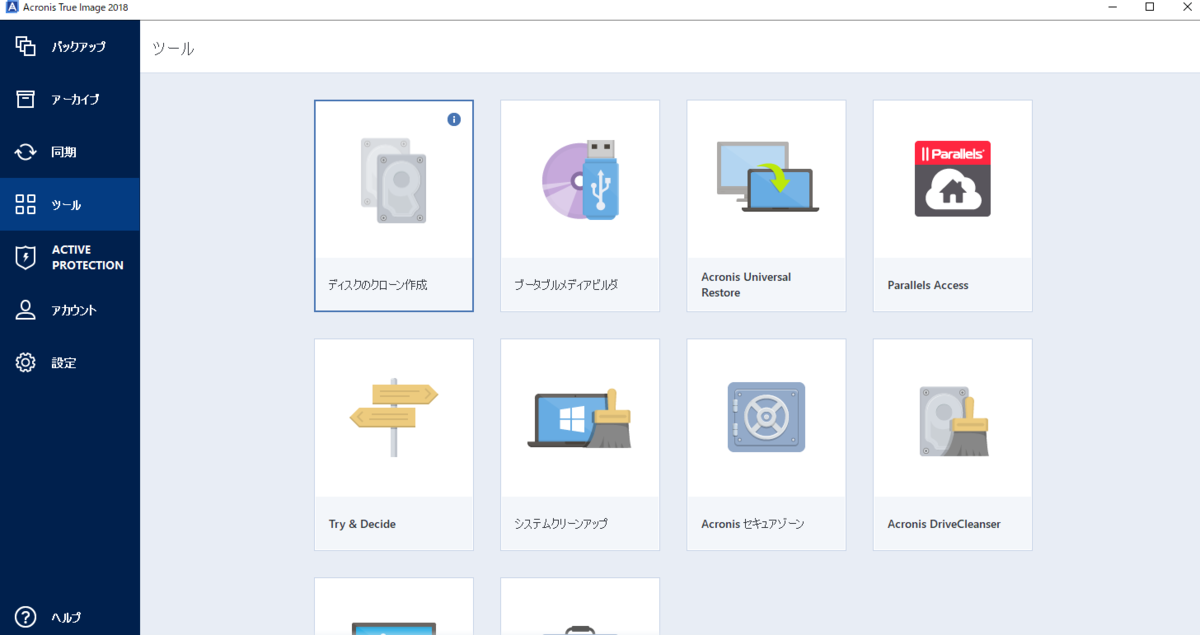This screenshot has width=1200, height=635.
Task: Click the sync arrows icon
Action: pyautogui.click(x=26, y=152)
